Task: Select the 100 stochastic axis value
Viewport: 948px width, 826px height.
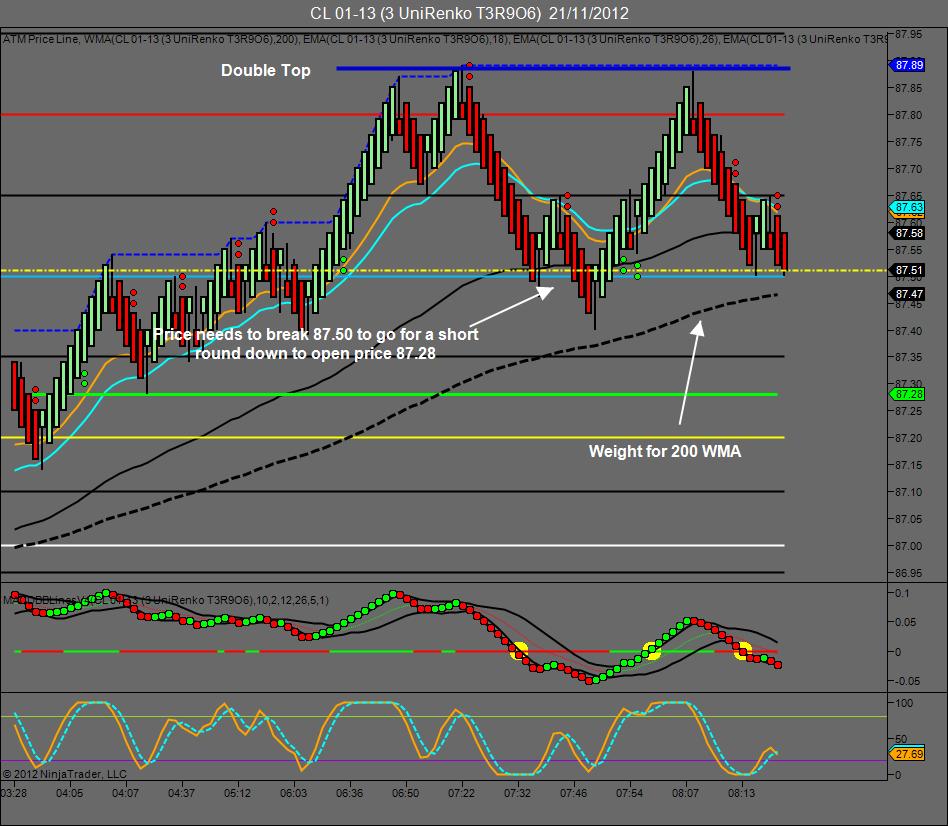Action: click(x=904, y=703)
